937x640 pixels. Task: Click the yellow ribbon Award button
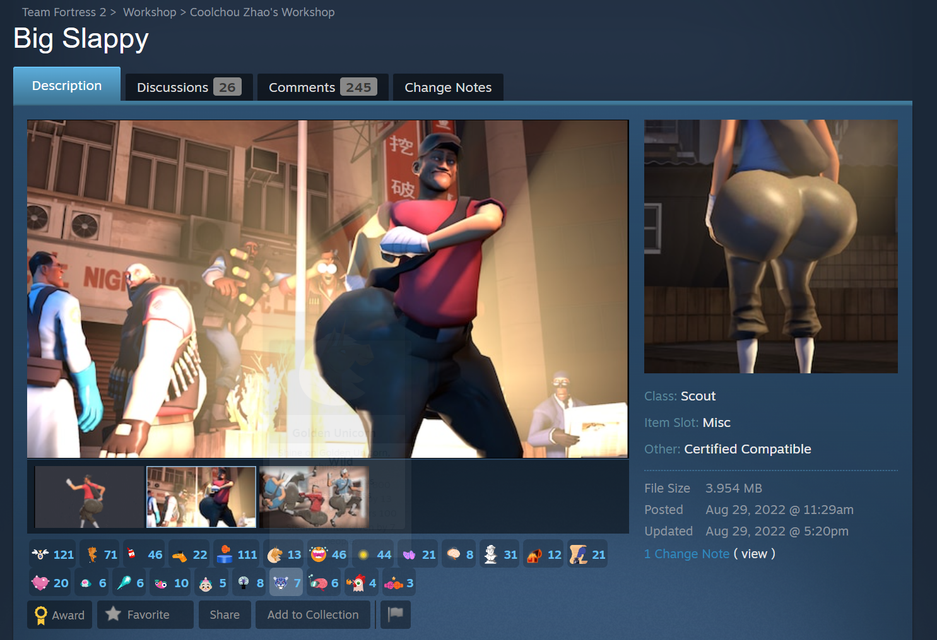(x=59, y=614)
